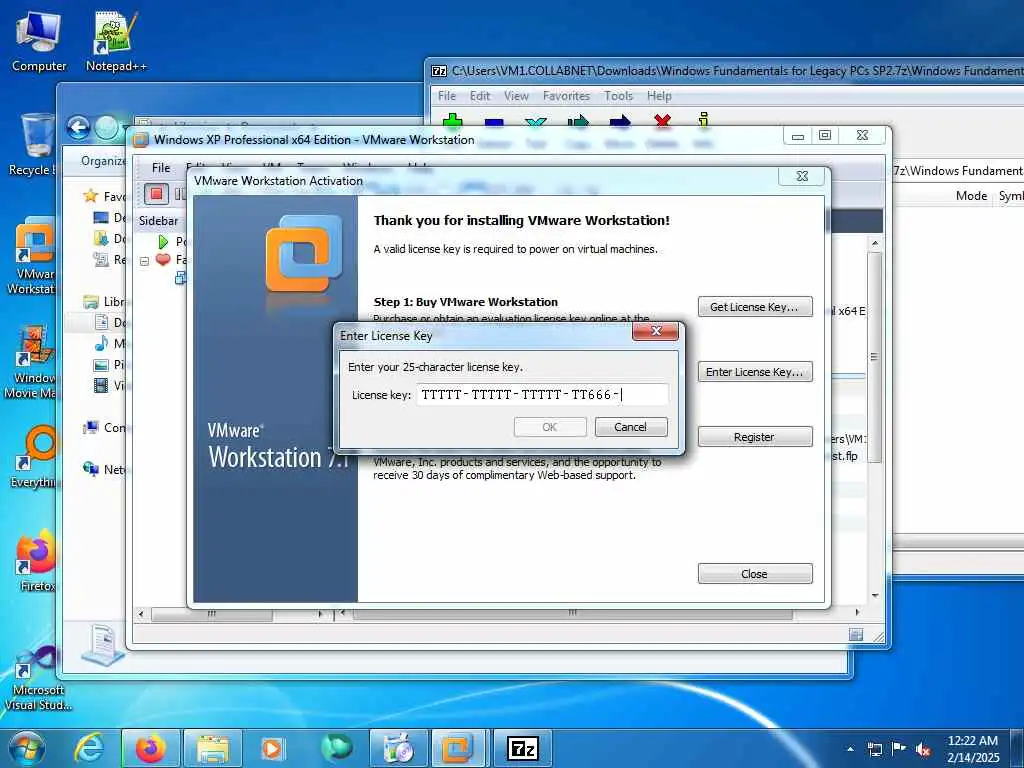Open Microsoft Visual Studio desktop shortcut
The height and width of the screenshot is (768, 1024).
(37, 678)
